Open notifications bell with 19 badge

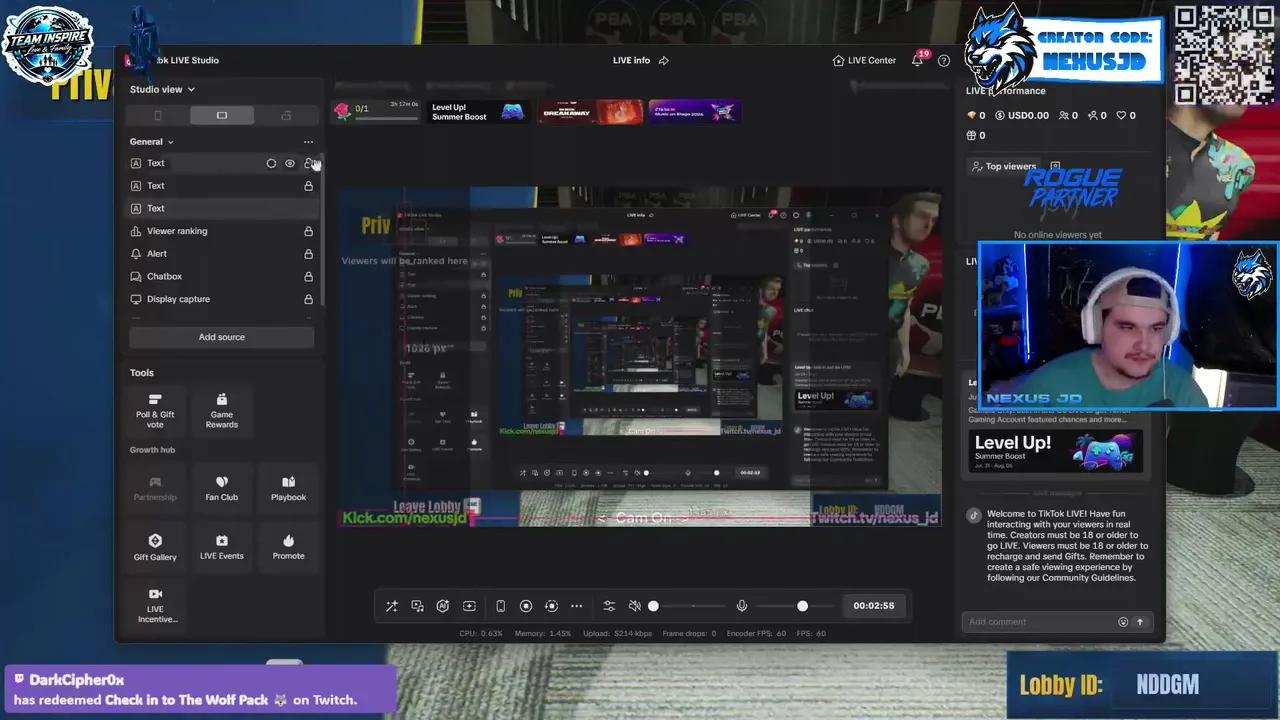pyautogui.click(x=918, y=60)
